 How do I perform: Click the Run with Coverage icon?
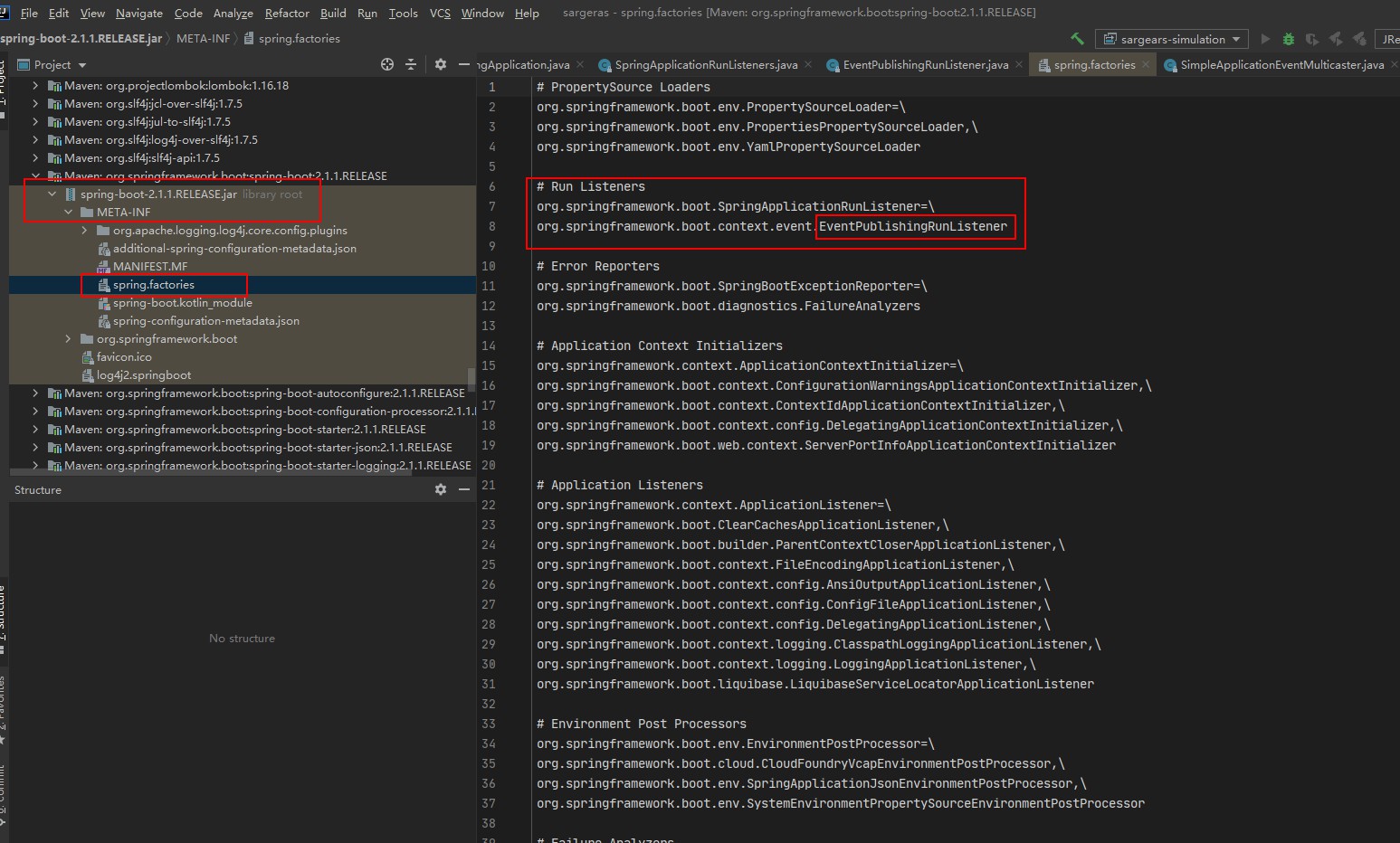click(1311, 39)
